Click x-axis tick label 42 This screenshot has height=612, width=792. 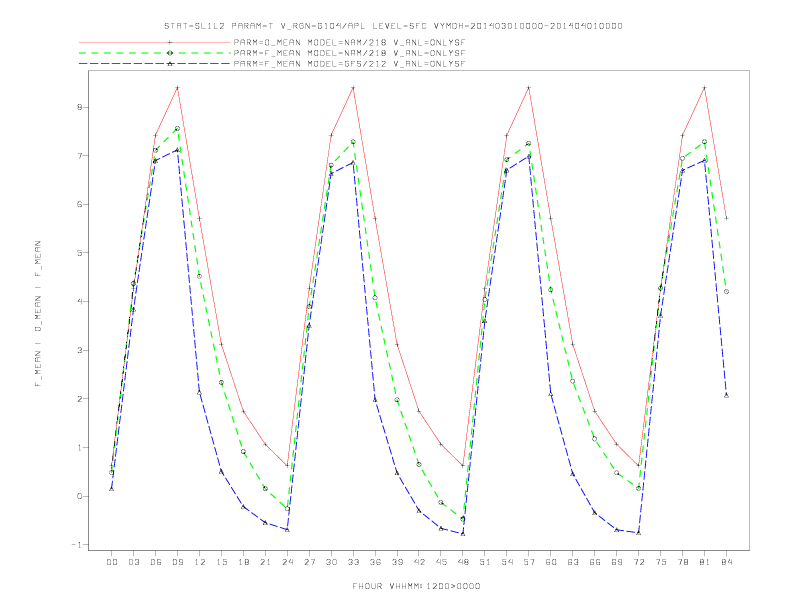(x=419, y=562)
